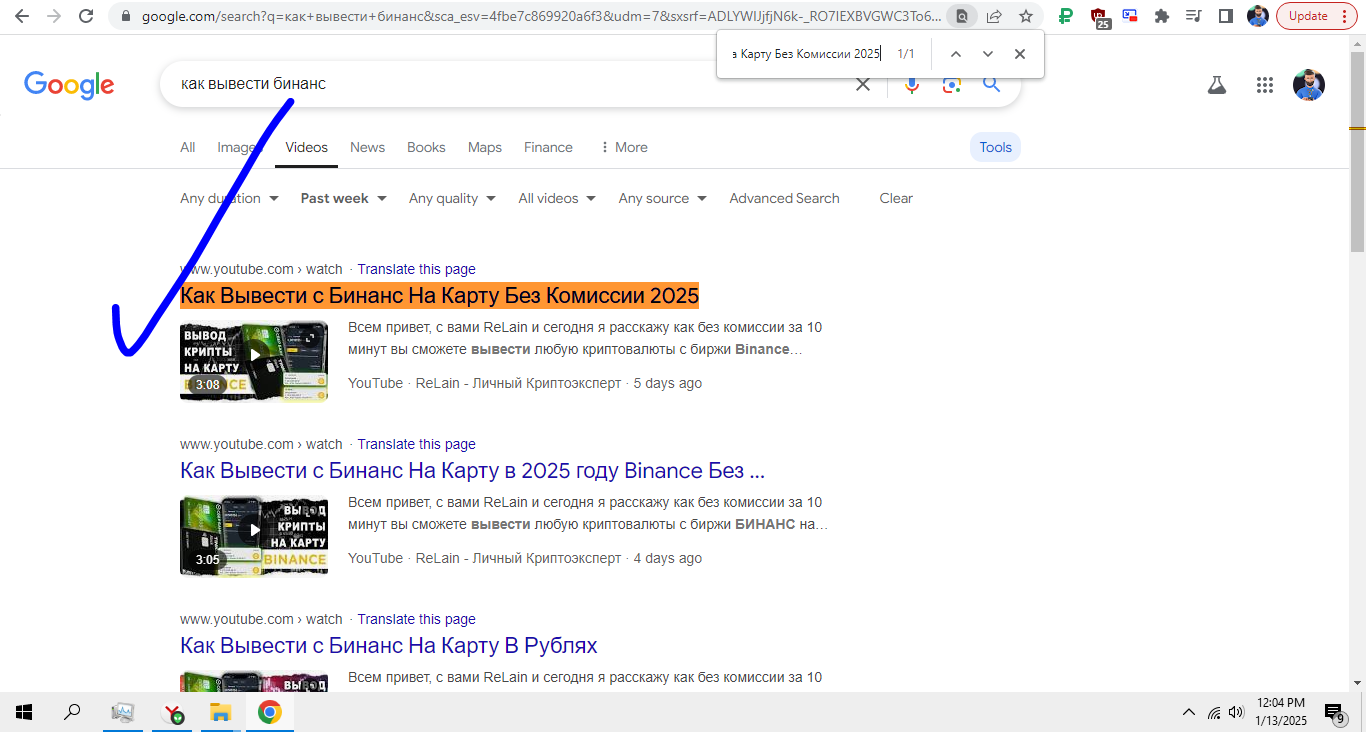Play the 3:08 video thumbnail
The height and width of the screenshot is (732, 1366).
[x=254, y=361]
